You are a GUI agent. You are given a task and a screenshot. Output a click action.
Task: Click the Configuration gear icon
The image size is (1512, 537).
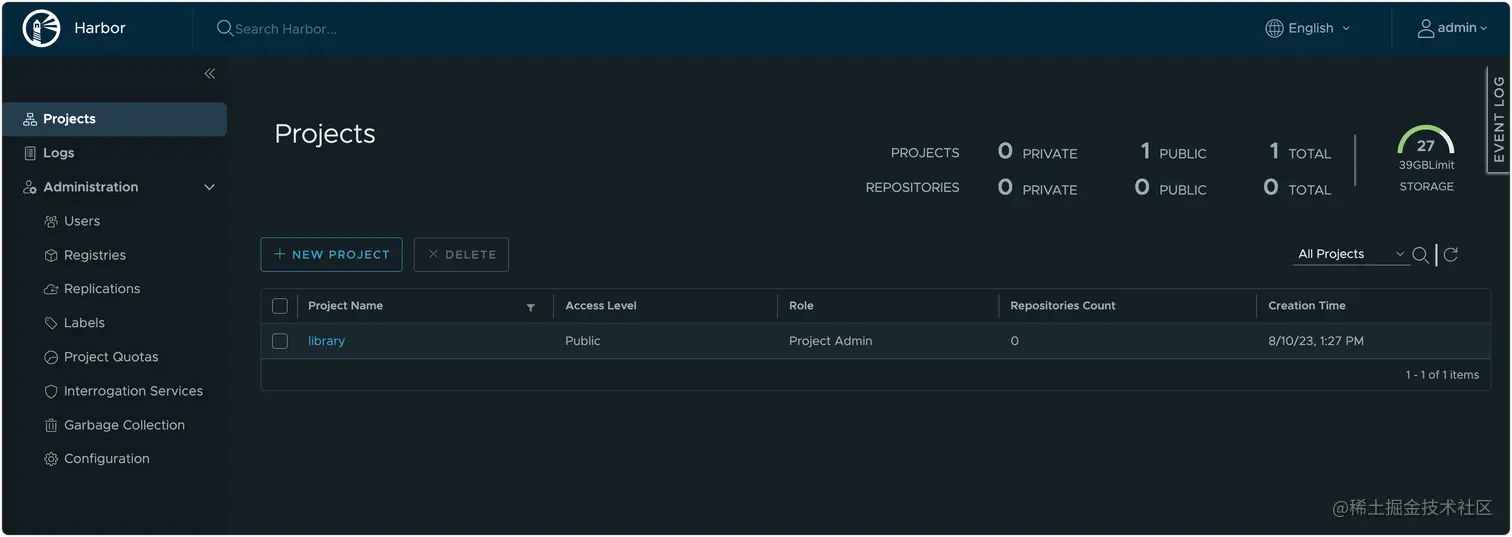coord(51,459)
